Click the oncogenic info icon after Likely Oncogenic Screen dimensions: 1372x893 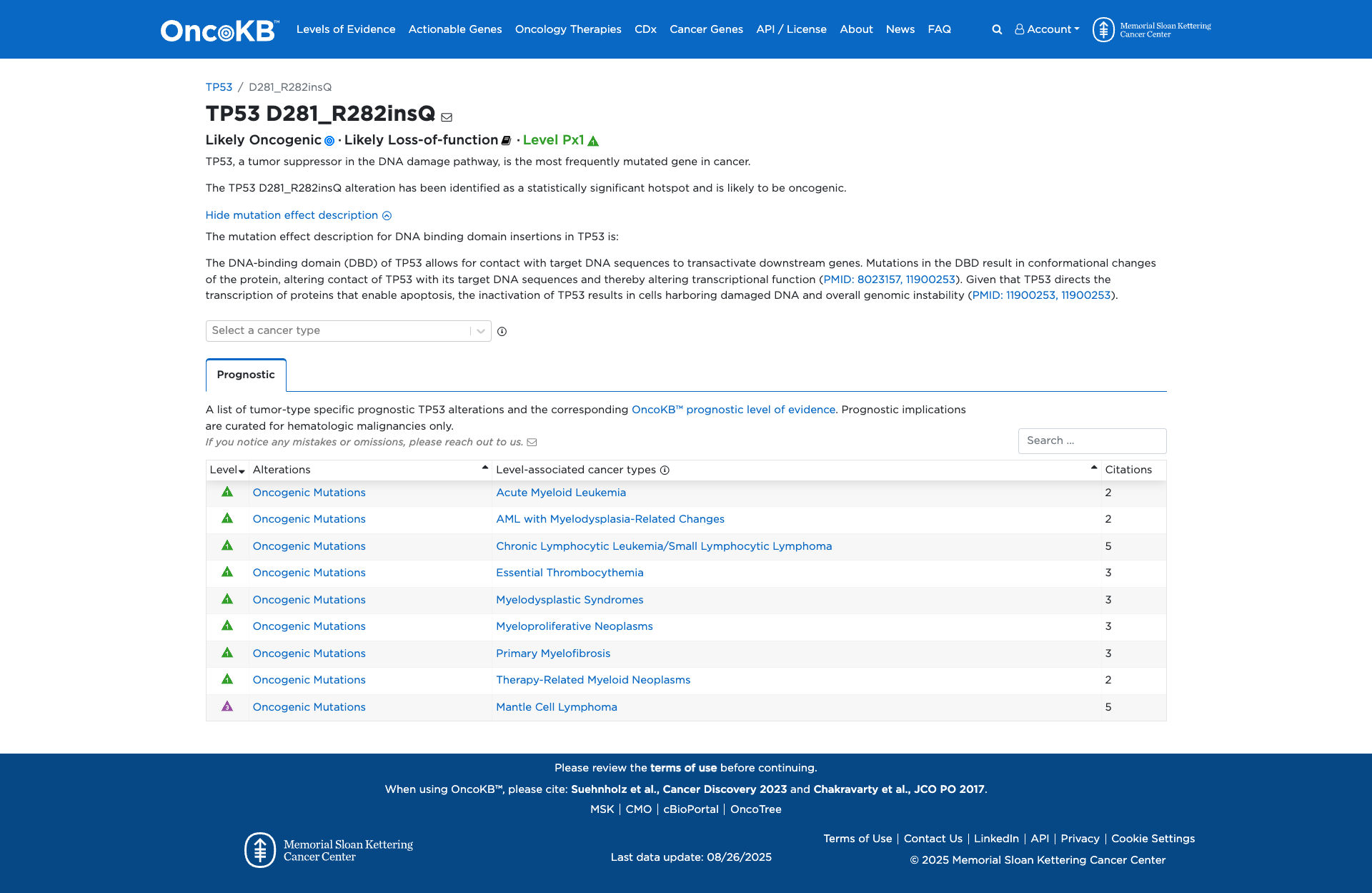pos(329,141)
